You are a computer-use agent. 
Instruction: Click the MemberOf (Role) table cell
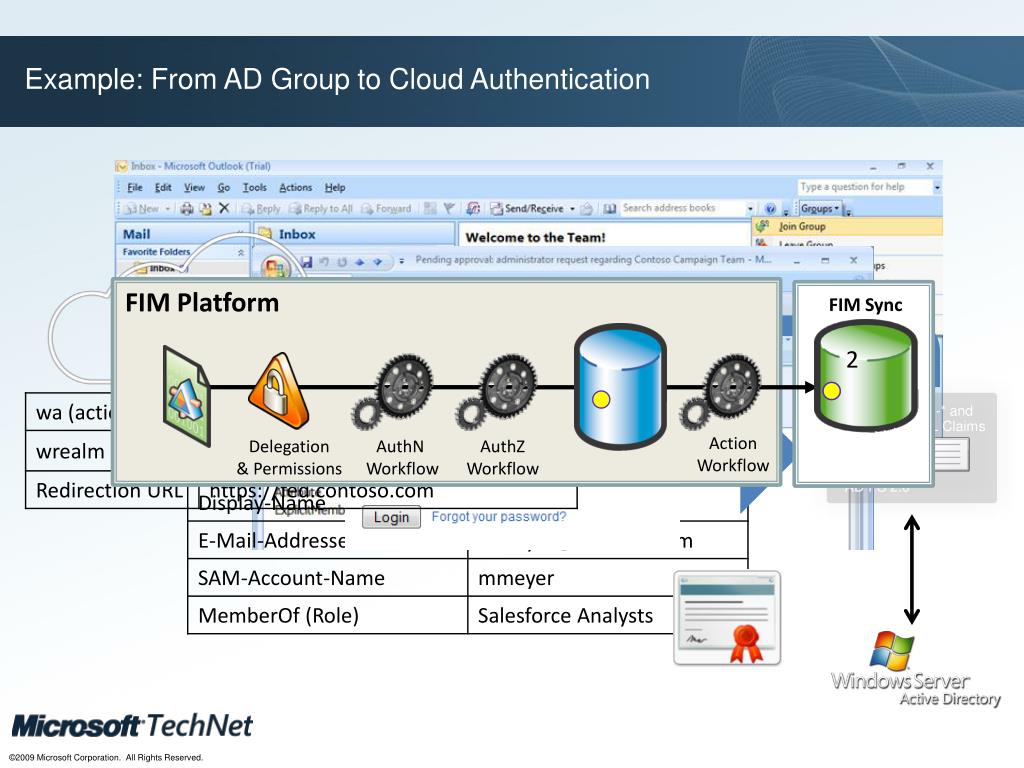point(327,615)
